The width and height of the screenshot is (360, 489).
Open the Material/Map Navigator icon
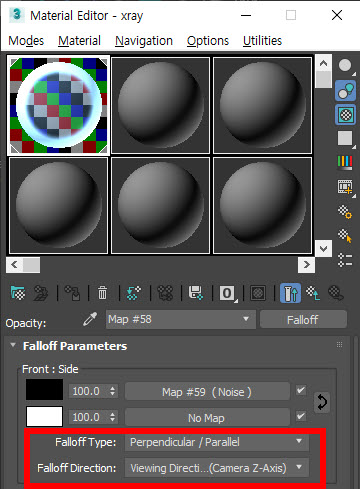tap(345, 260)
